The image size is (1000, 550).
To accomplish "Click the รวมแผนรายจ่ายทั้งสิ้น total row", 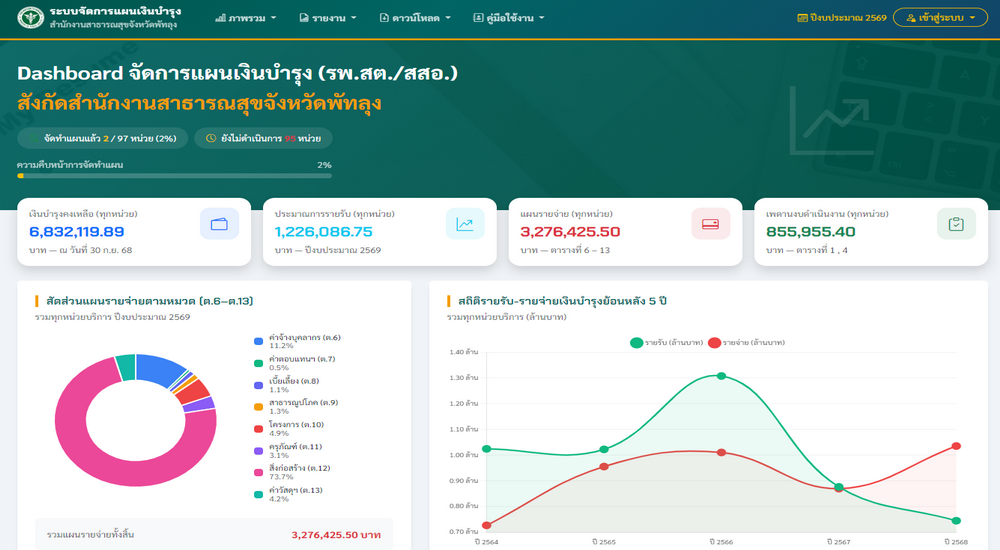I will pos(214,535).
